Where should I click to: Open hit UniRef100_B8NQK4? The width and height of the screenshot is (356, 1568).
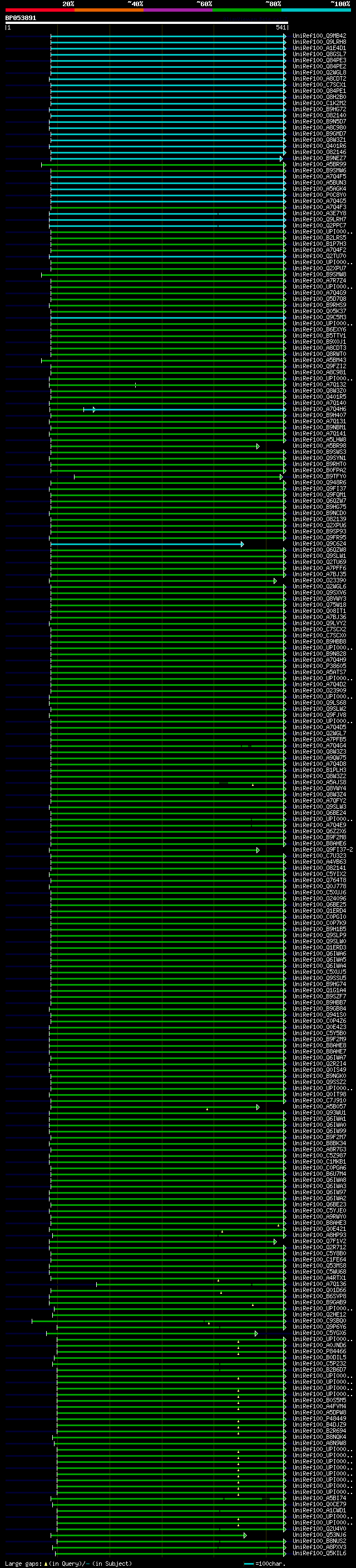point(319,1437)
